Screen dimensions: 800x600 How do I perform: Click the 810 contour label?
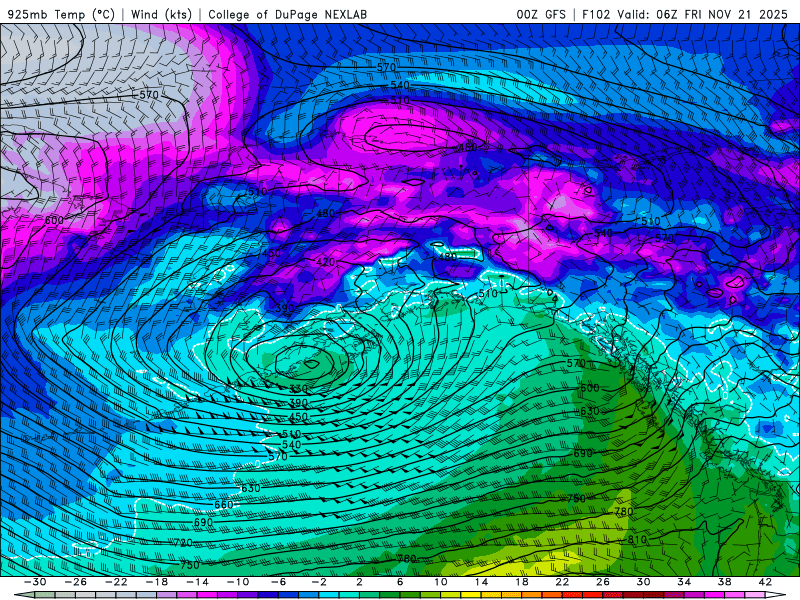[637, 539]
